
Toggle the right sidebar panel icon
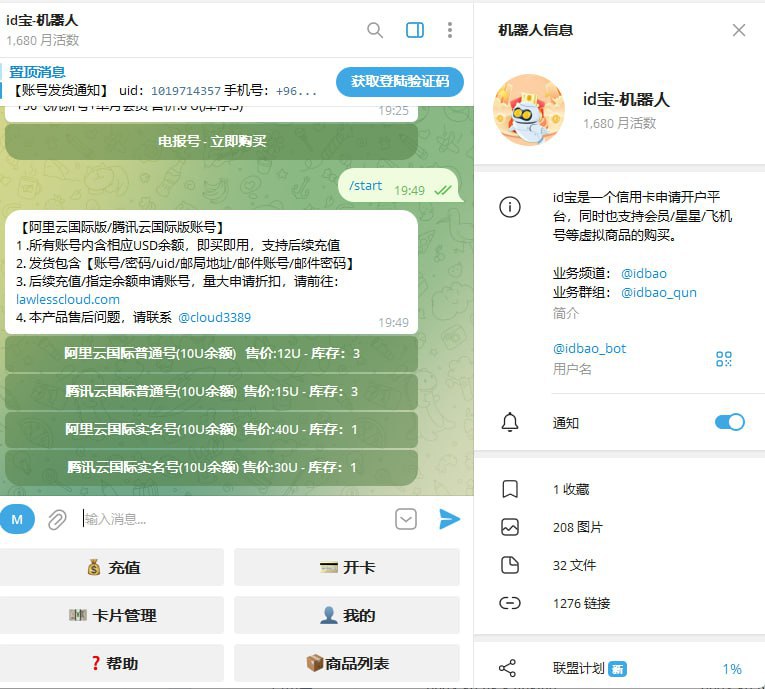coord(415,30)
